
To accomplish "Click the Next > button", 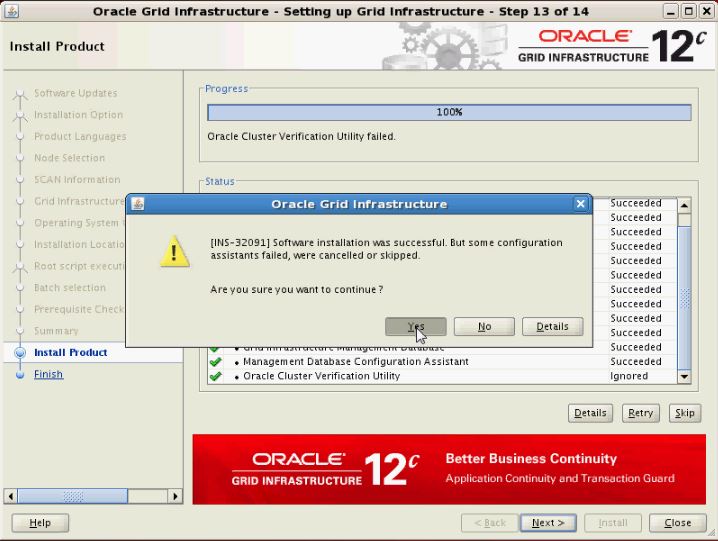I will click(x=548, y=523).
